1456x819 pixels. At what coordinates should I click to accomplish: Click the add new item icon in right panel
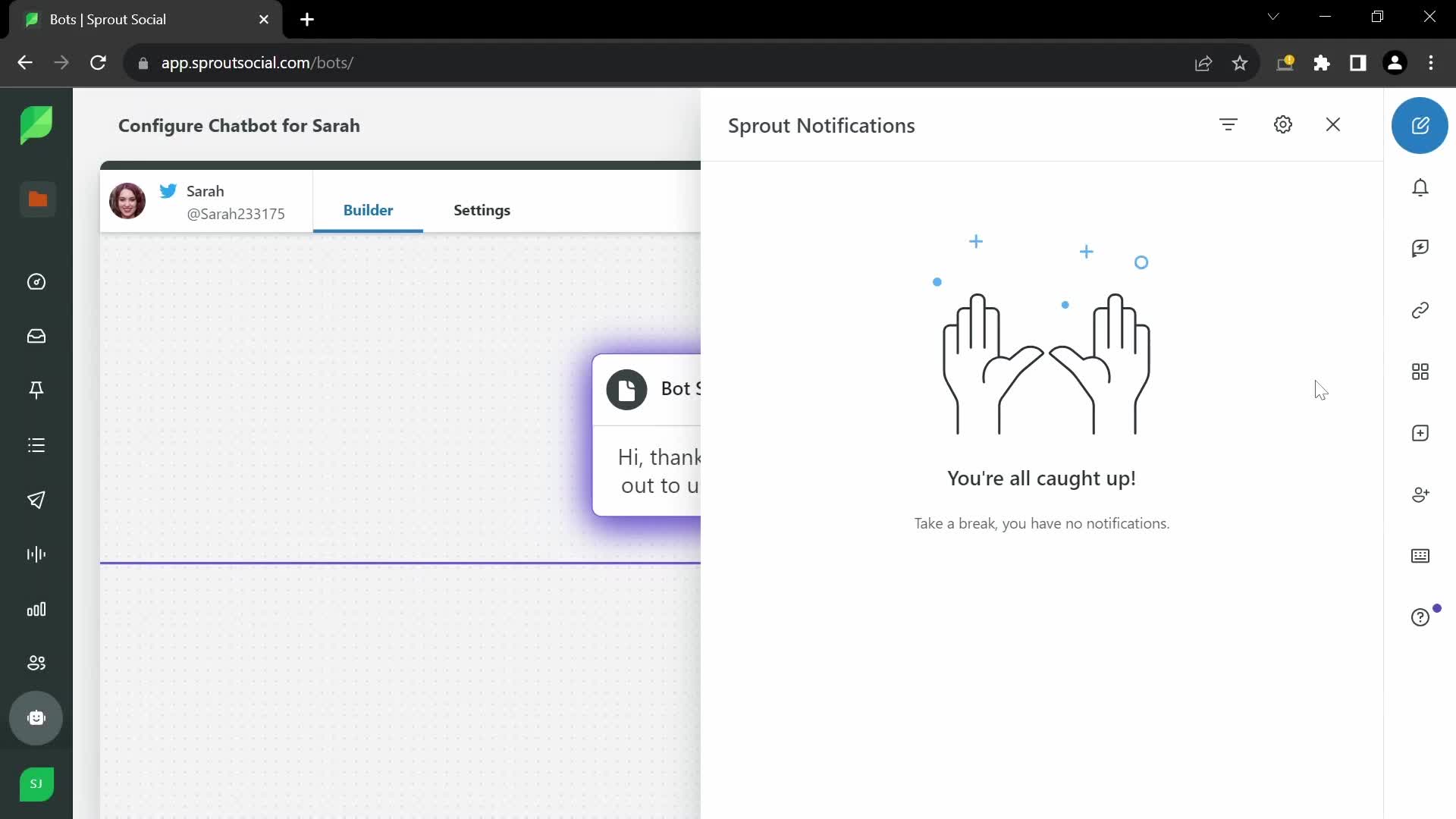pos(1421,433)
